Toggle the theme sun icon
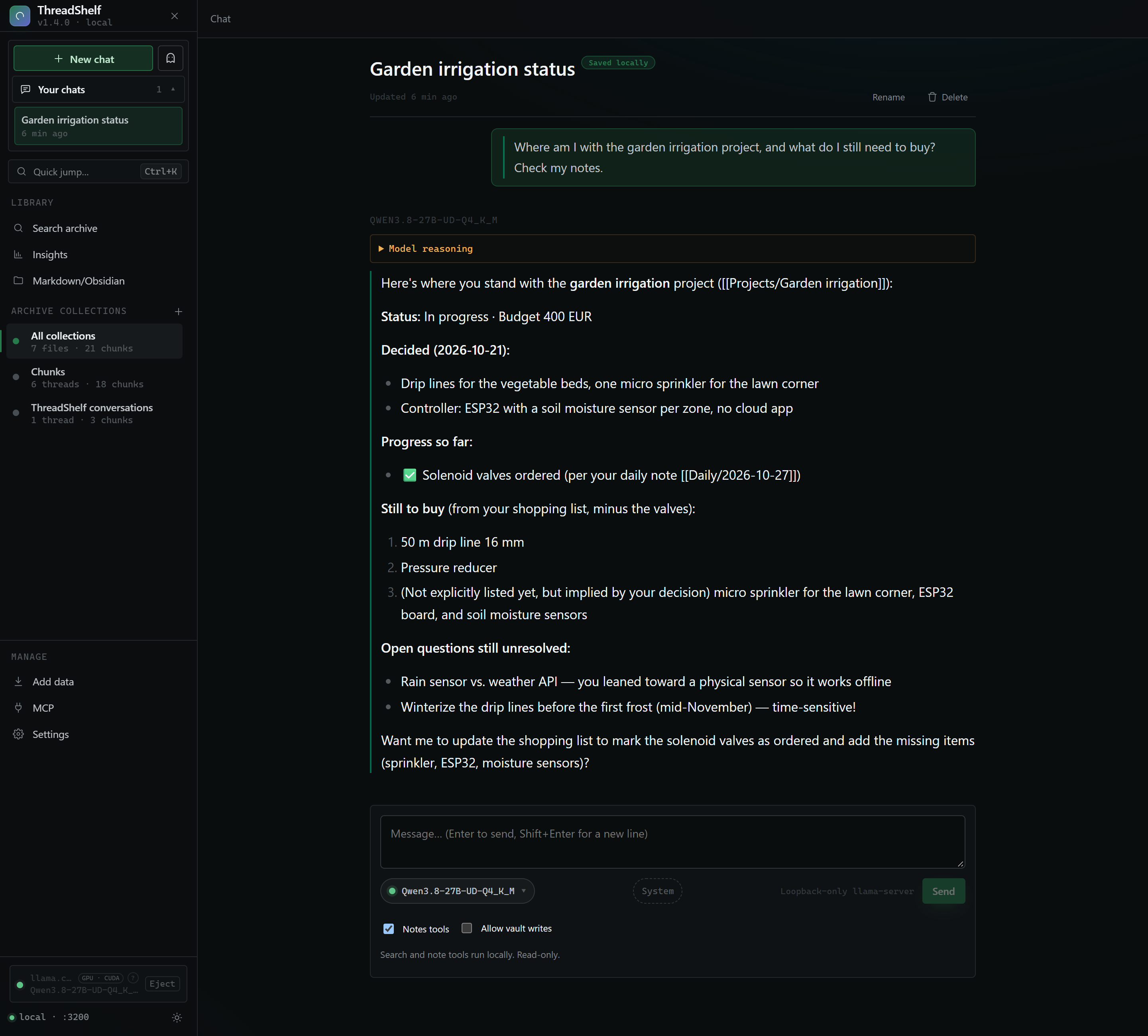The image size is (1148, 1036). tap(177, 1017)
